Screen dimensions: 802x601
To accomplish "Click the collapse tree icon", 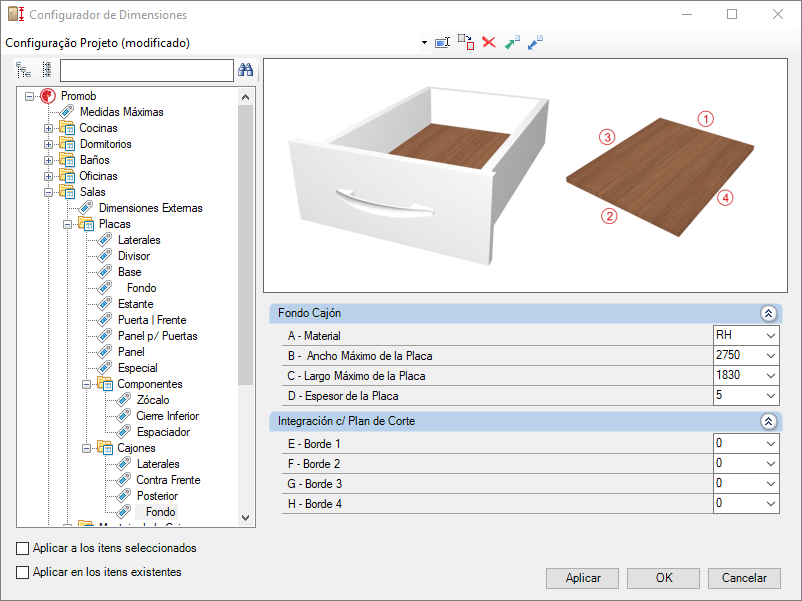I will [x=47, y=70].
